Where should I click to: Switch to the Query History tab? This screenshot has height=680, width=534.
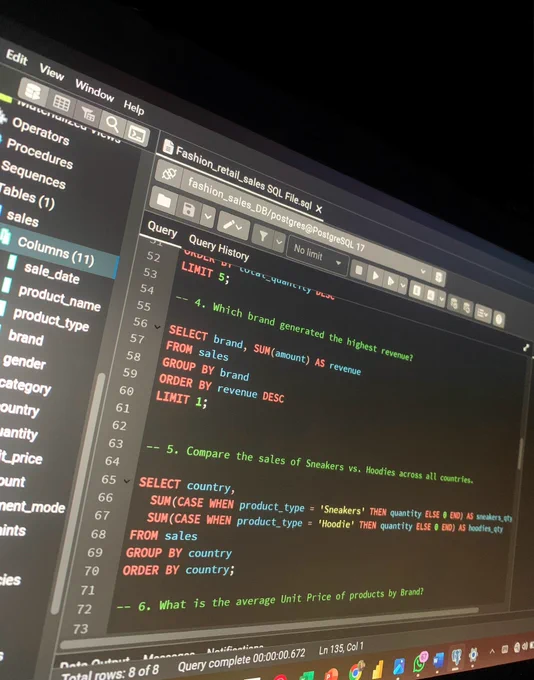[x=219, y=248]
